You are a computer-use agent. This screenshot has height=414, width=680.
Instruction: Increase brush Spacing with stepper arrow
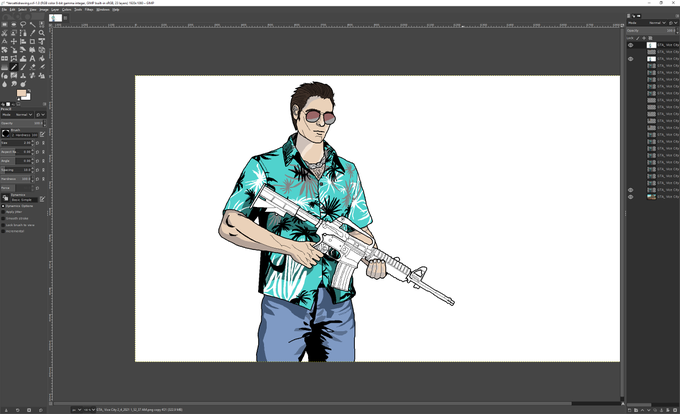33,168
